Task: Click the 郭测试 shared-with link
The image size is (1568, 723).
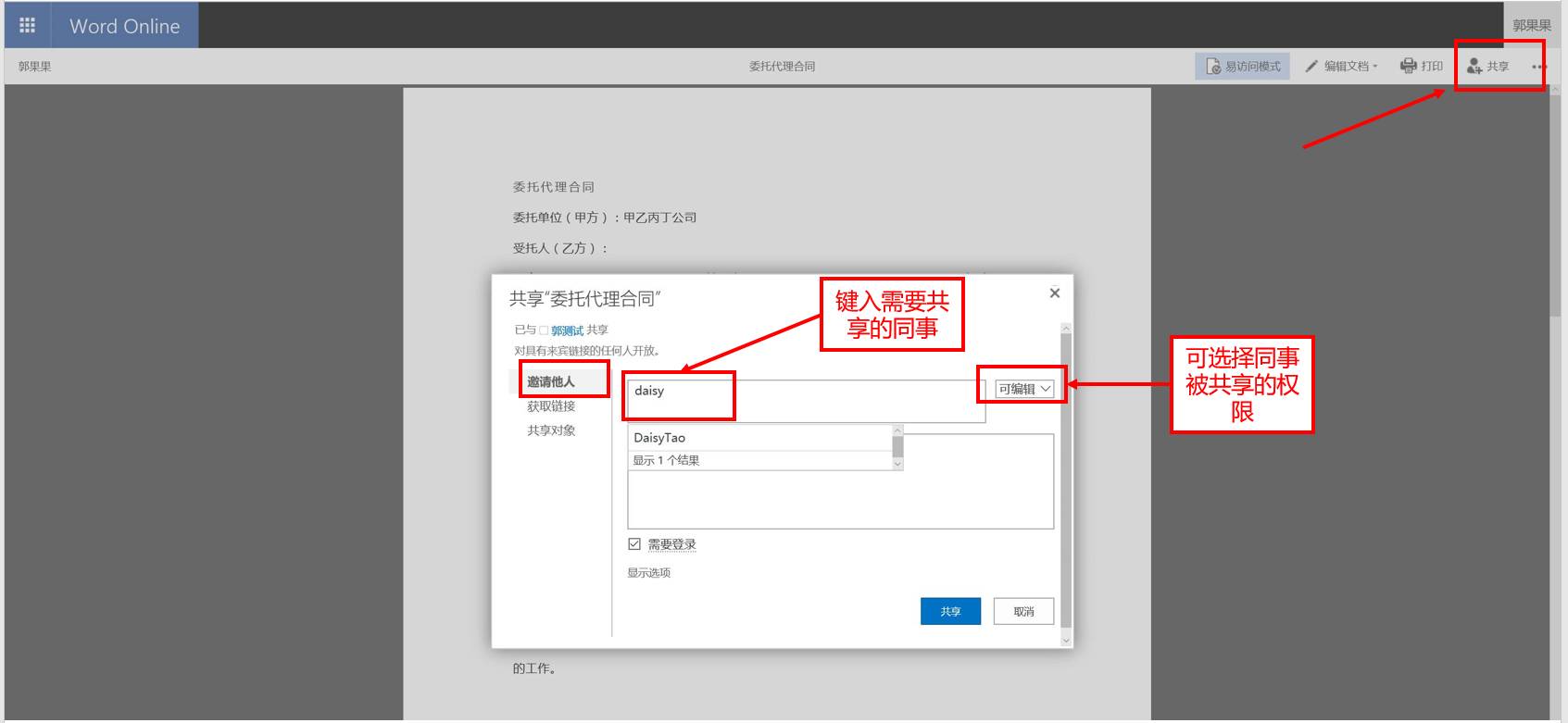Action: [x=567, y=330]
